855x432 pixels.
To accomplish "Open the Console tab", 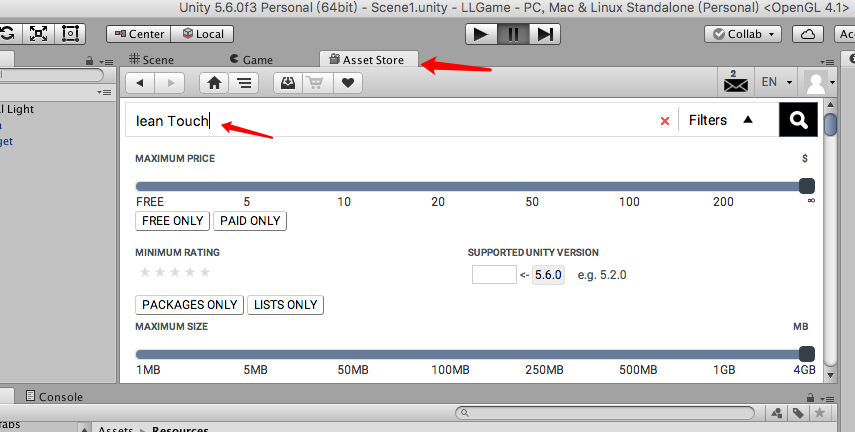I will [55, 397].
